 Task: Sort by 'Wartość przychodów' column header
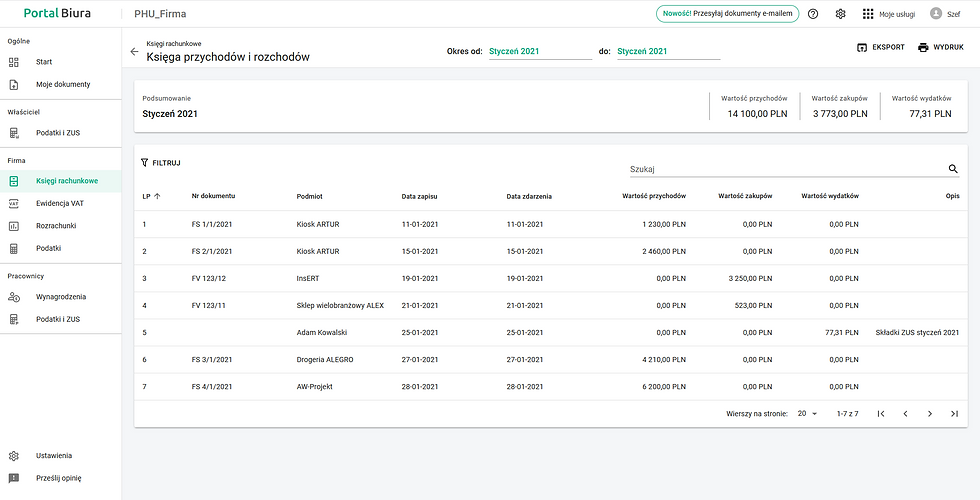click(654, 196)
